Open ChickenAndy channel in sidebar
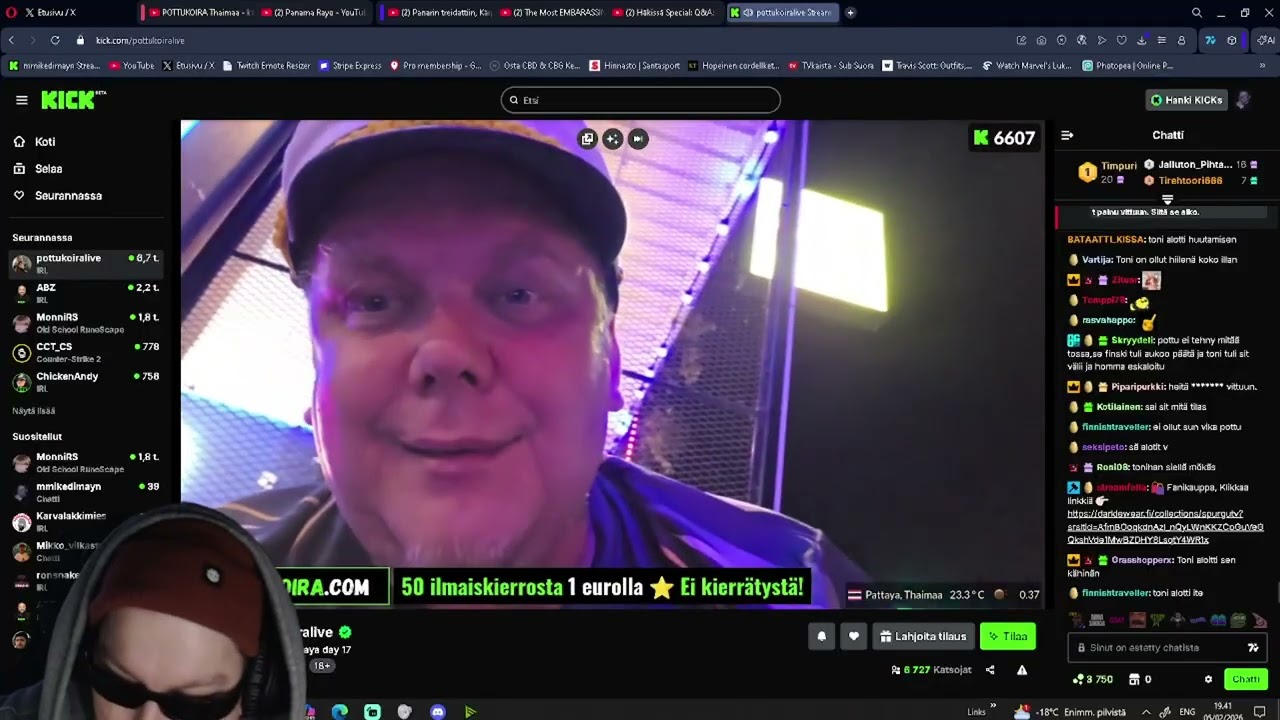1280x720 pixels. click(85, 382)
